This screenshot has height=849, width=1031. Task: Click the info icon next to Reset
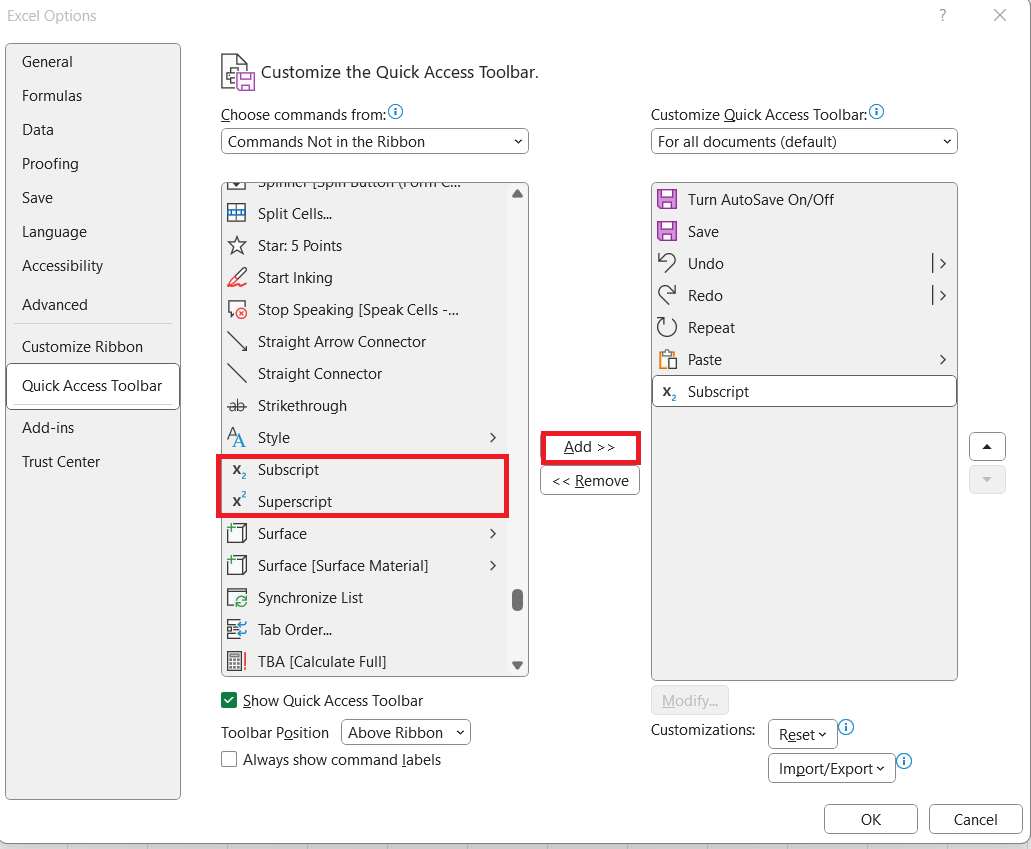click(846, 727)
